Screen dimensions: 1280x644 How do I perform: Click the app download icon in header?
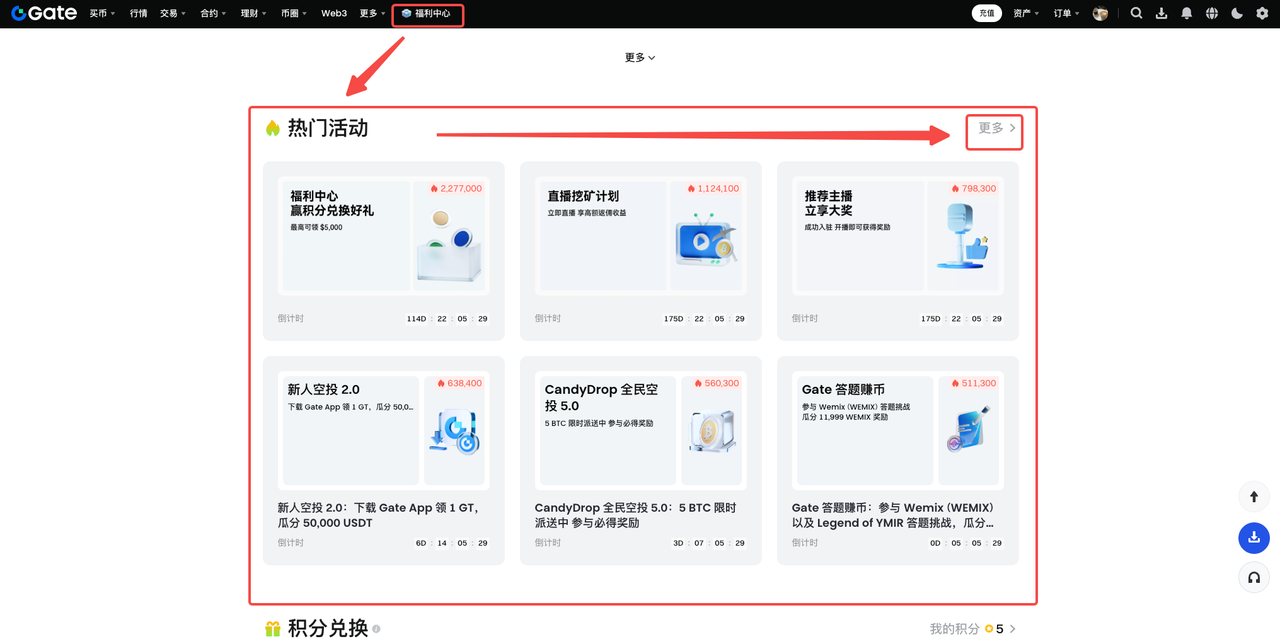(x=1161, y=13)
